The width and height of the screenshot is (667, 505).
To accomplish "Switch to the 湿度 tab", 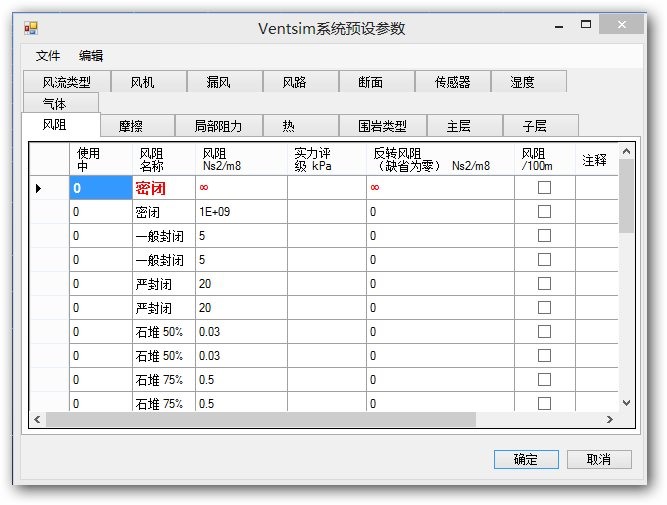I will coord(529,82).
